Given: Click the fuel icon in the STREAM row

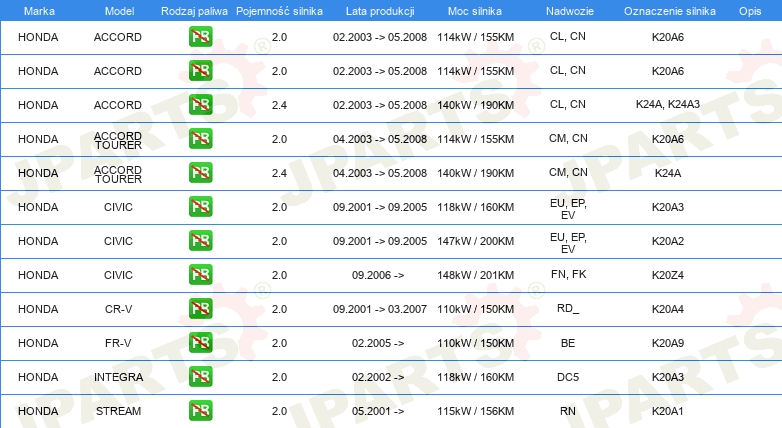Looking at the screenshot, I should coord(200,411).
